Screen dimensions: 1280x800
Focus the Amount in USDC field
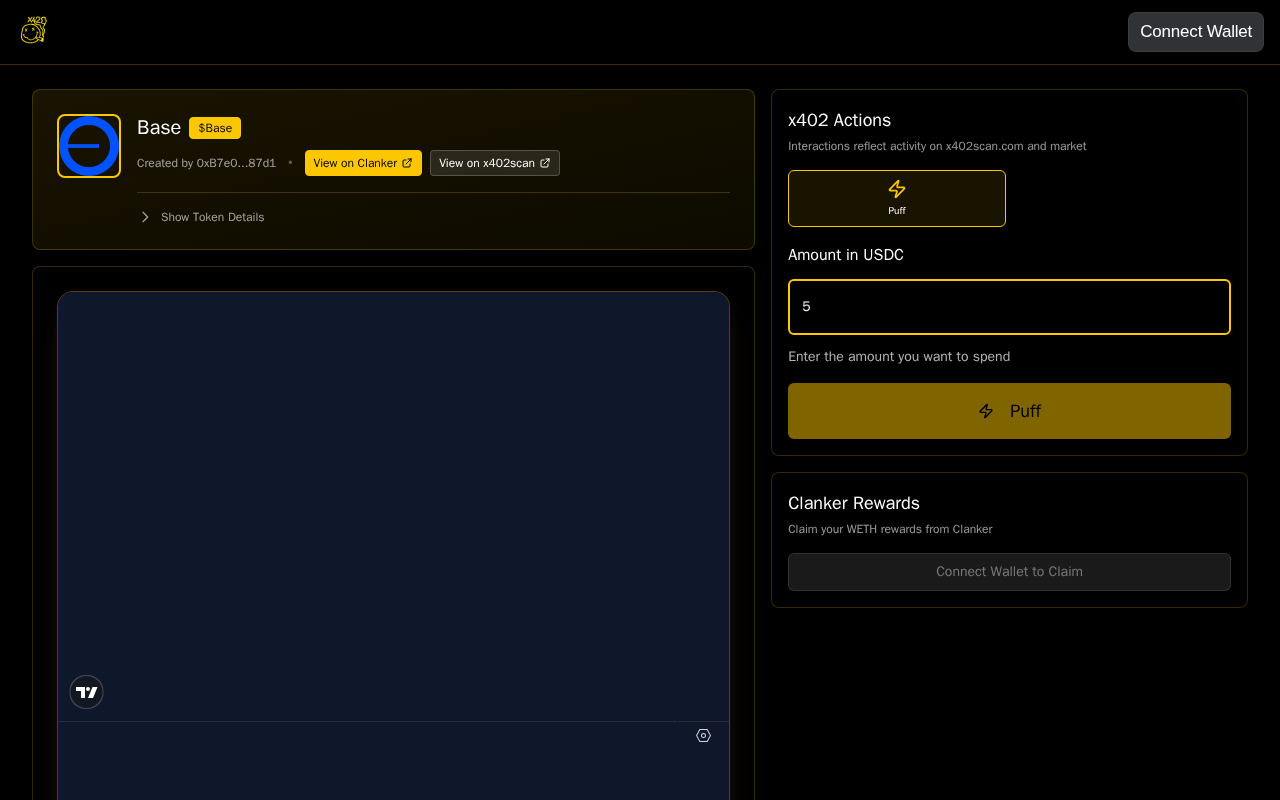click(1009, 307)
